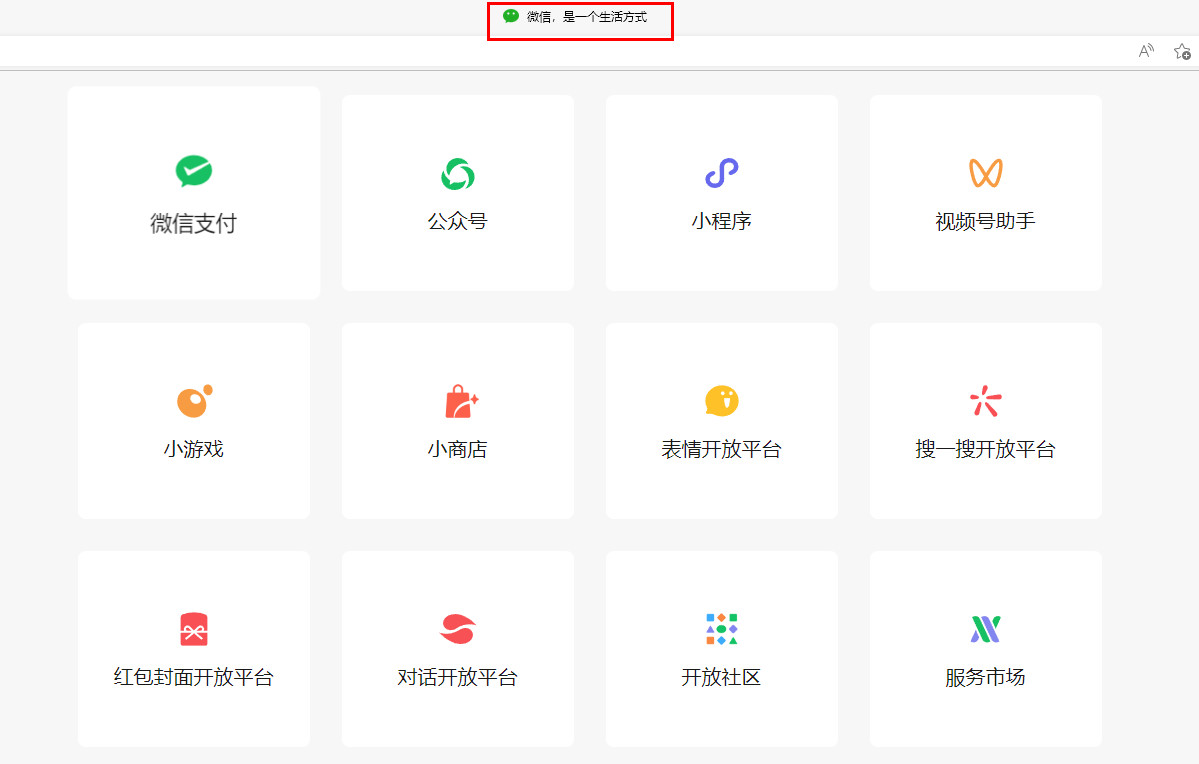The image size is (1199, 764).
Task: Click the green-purple 服务市场 icon
Action: 986,629
